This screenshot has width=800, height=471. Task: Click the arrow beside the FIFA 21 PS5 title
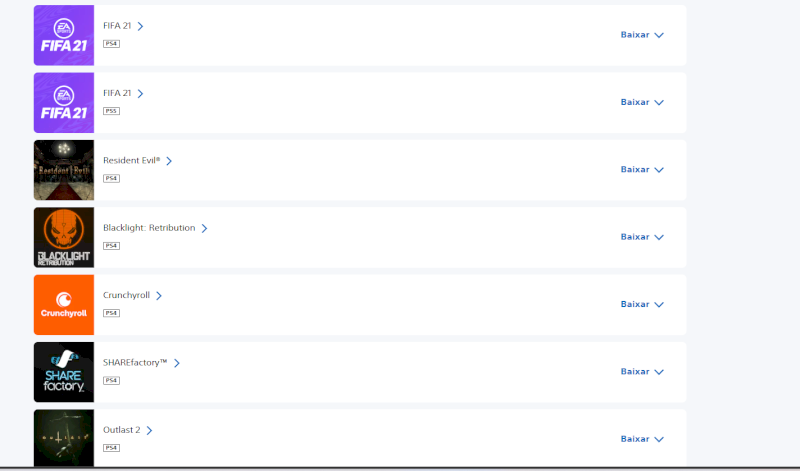(140, 93)
